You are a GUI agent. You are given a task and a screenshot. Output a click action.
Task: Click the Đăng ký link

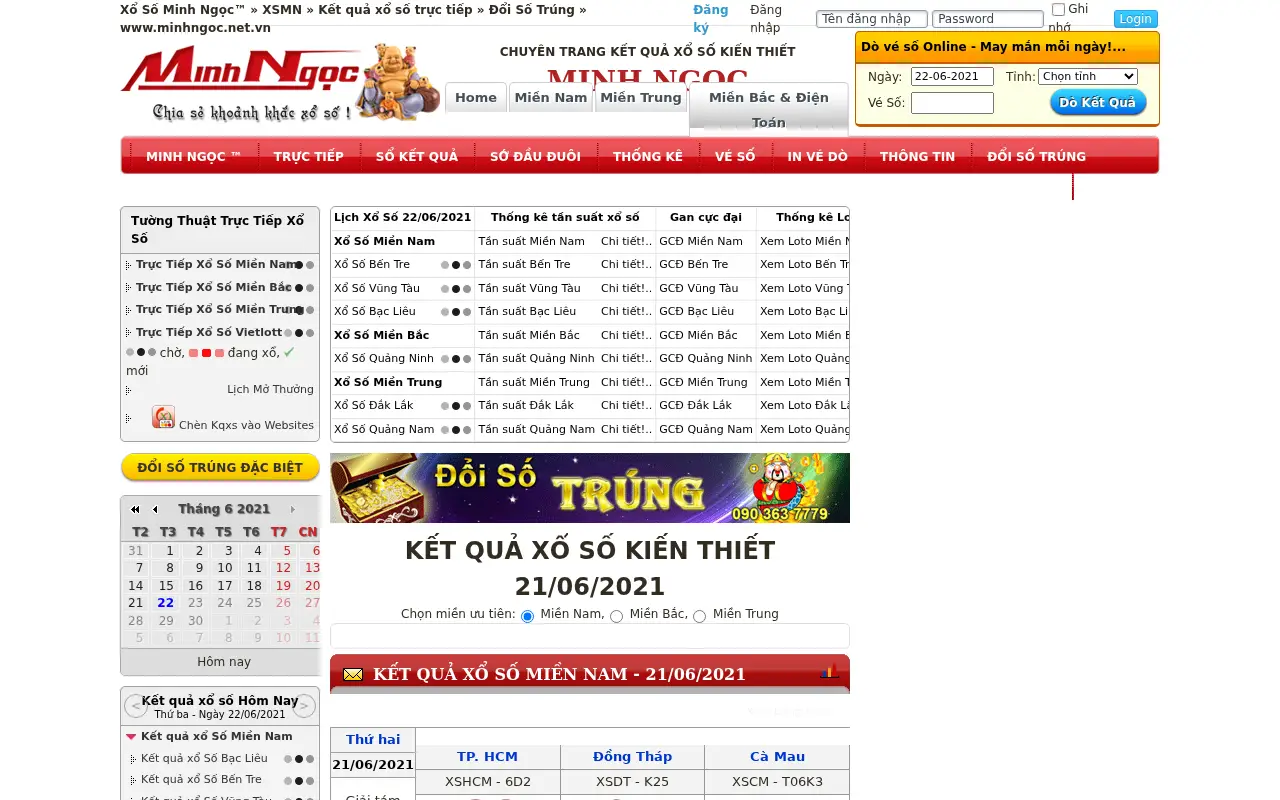coord(710,19)
